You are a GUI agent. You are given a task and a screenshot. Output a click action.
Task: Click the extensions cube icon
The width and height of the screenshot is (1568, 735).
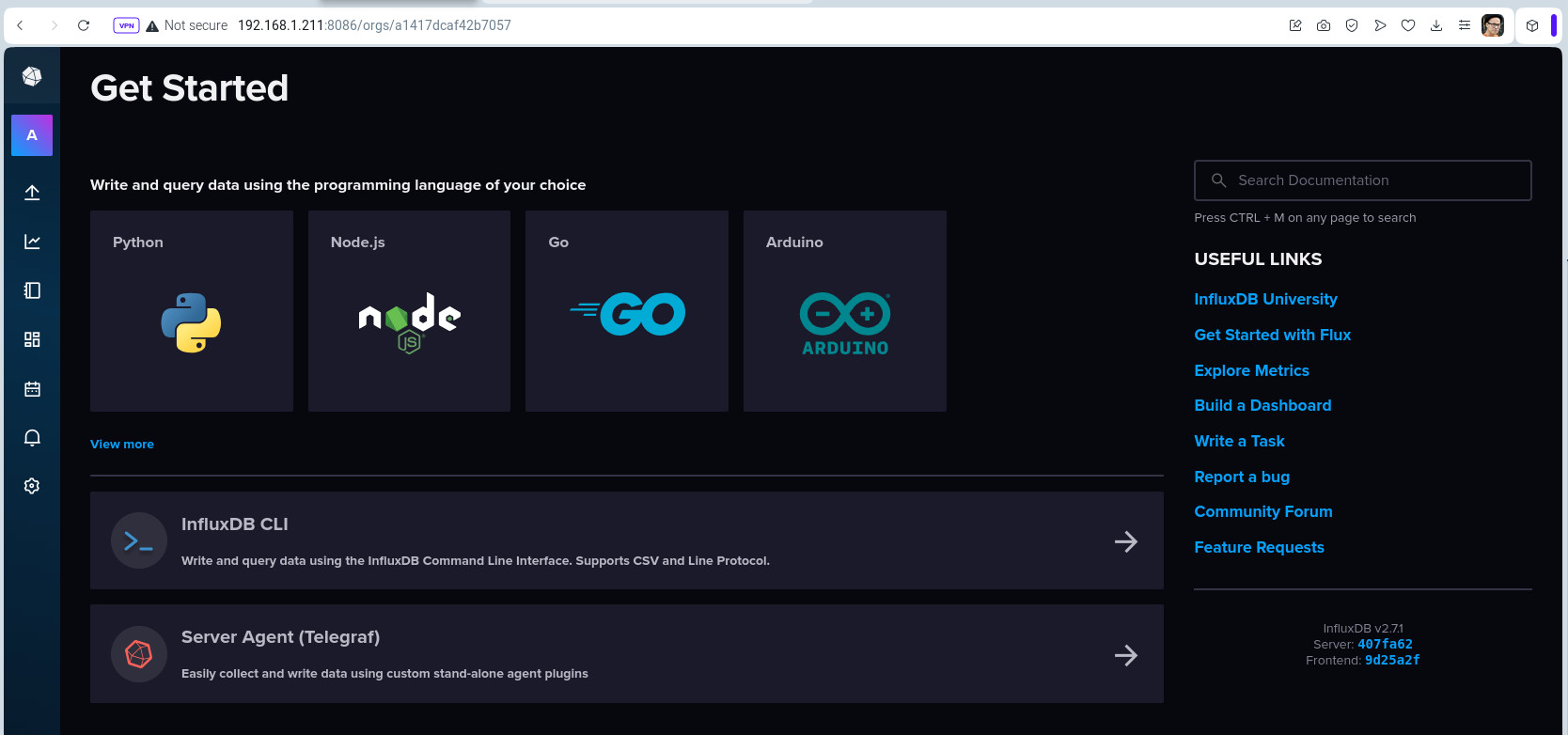(x=1532, y=25)
